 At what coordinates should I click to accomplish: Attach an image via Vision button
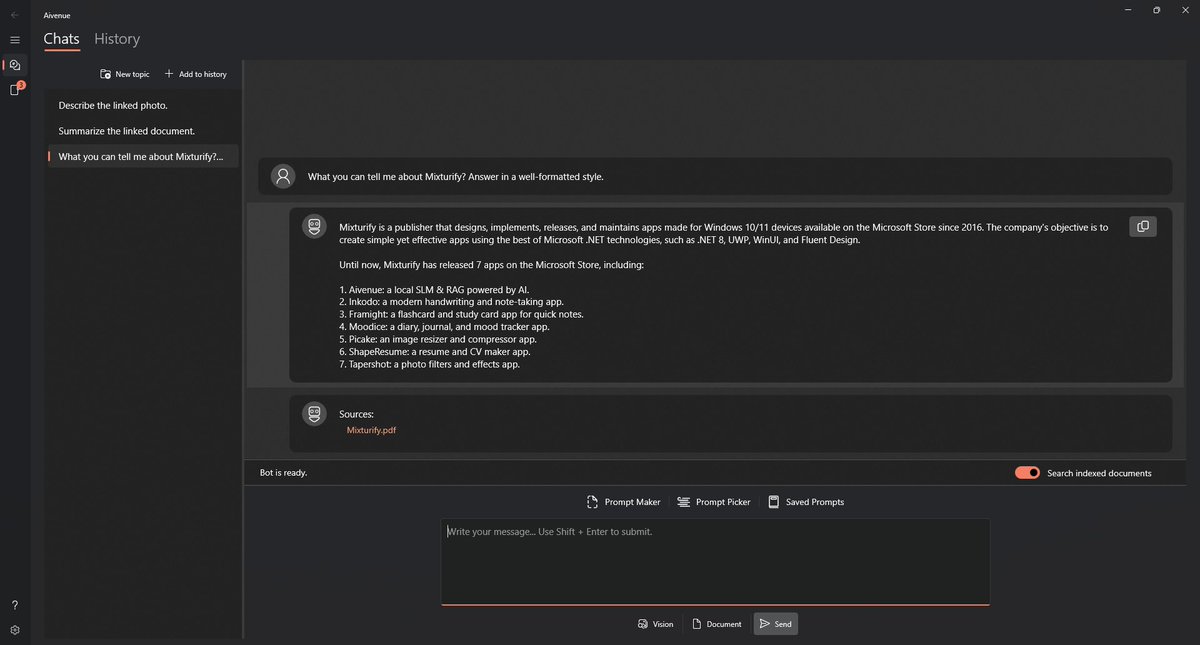pyautogui.click(x=655, y=624)
